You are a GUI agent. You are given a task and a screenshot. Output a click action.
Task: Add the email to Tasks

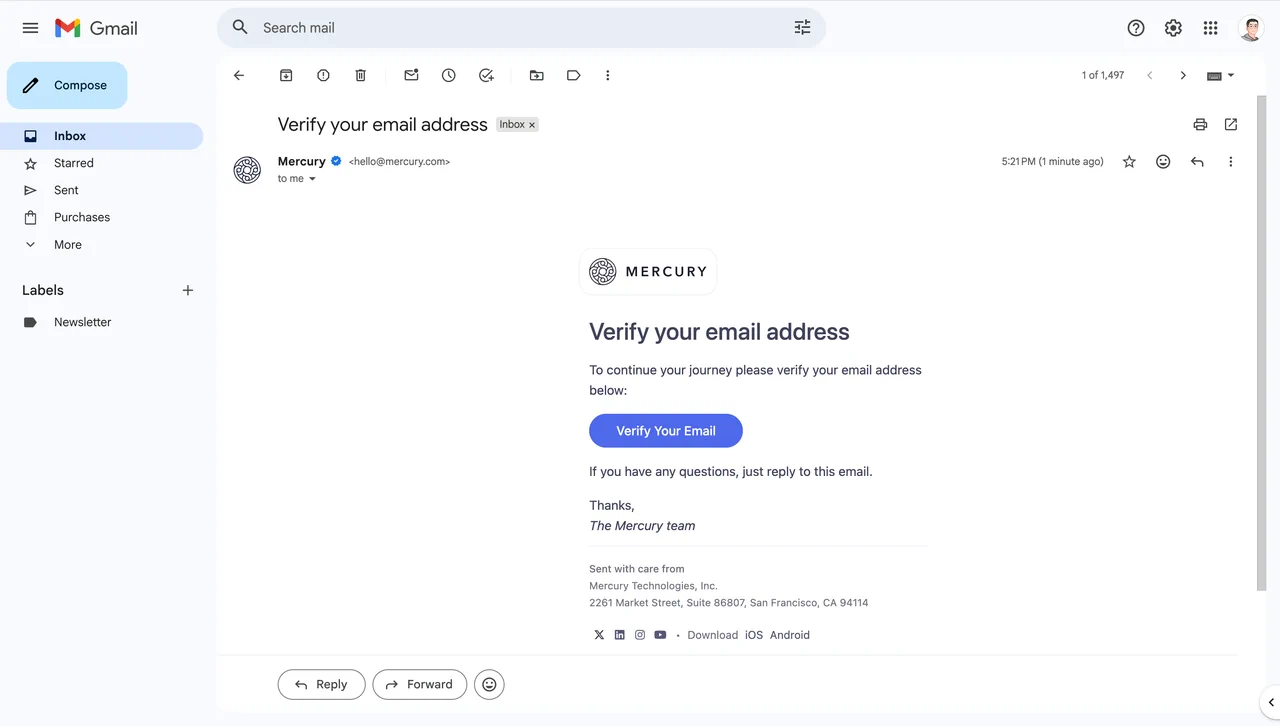pos(486,75)
